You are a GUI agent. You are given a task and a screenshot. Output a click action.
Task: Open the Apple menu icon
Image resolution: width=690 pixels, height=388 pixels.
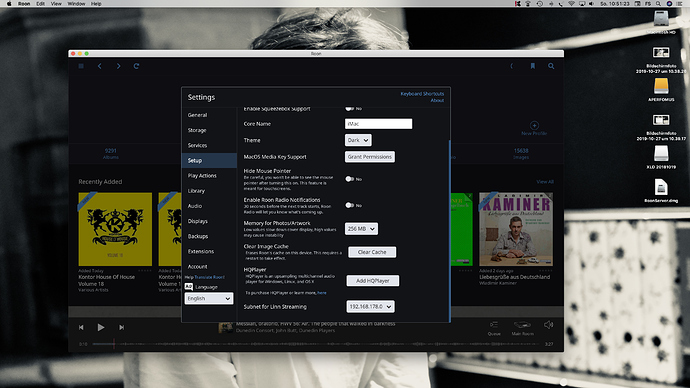pos(9,4)
